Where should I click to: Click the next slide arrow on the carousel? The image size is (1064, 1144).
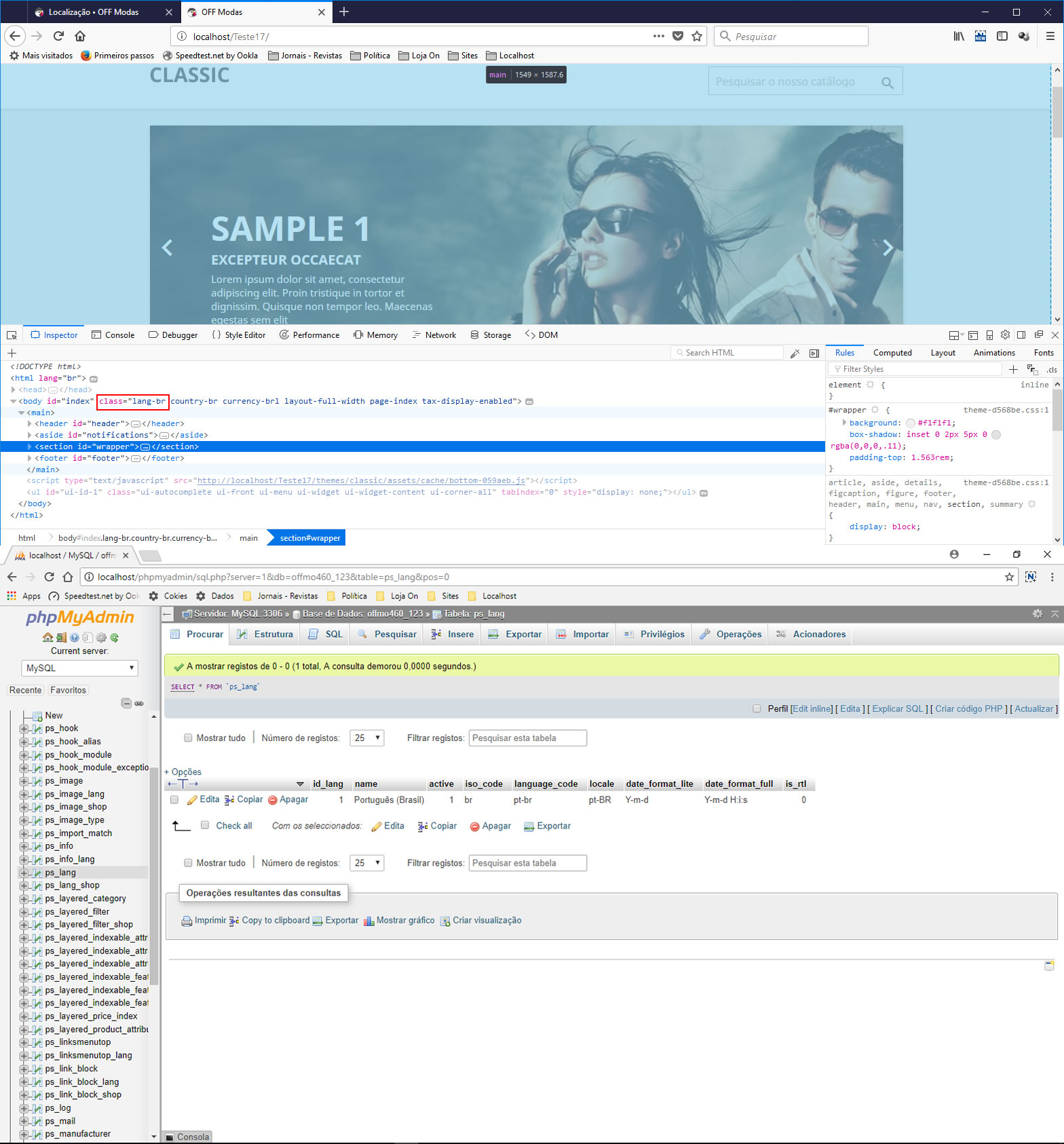click(x=888, y=248)
